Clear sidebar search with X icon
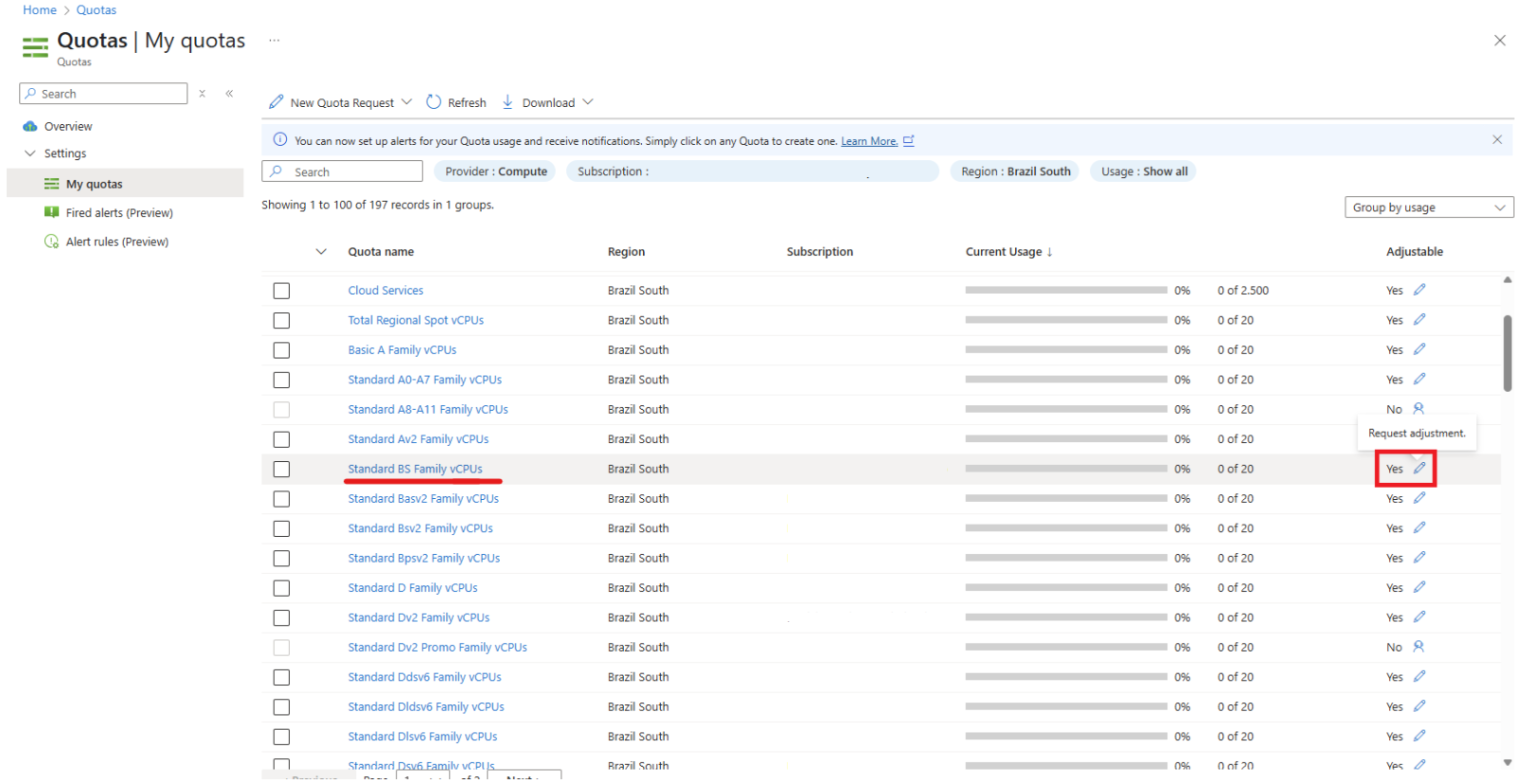Viewport: 1515px width, 784px height. click(x=202, y=94)
